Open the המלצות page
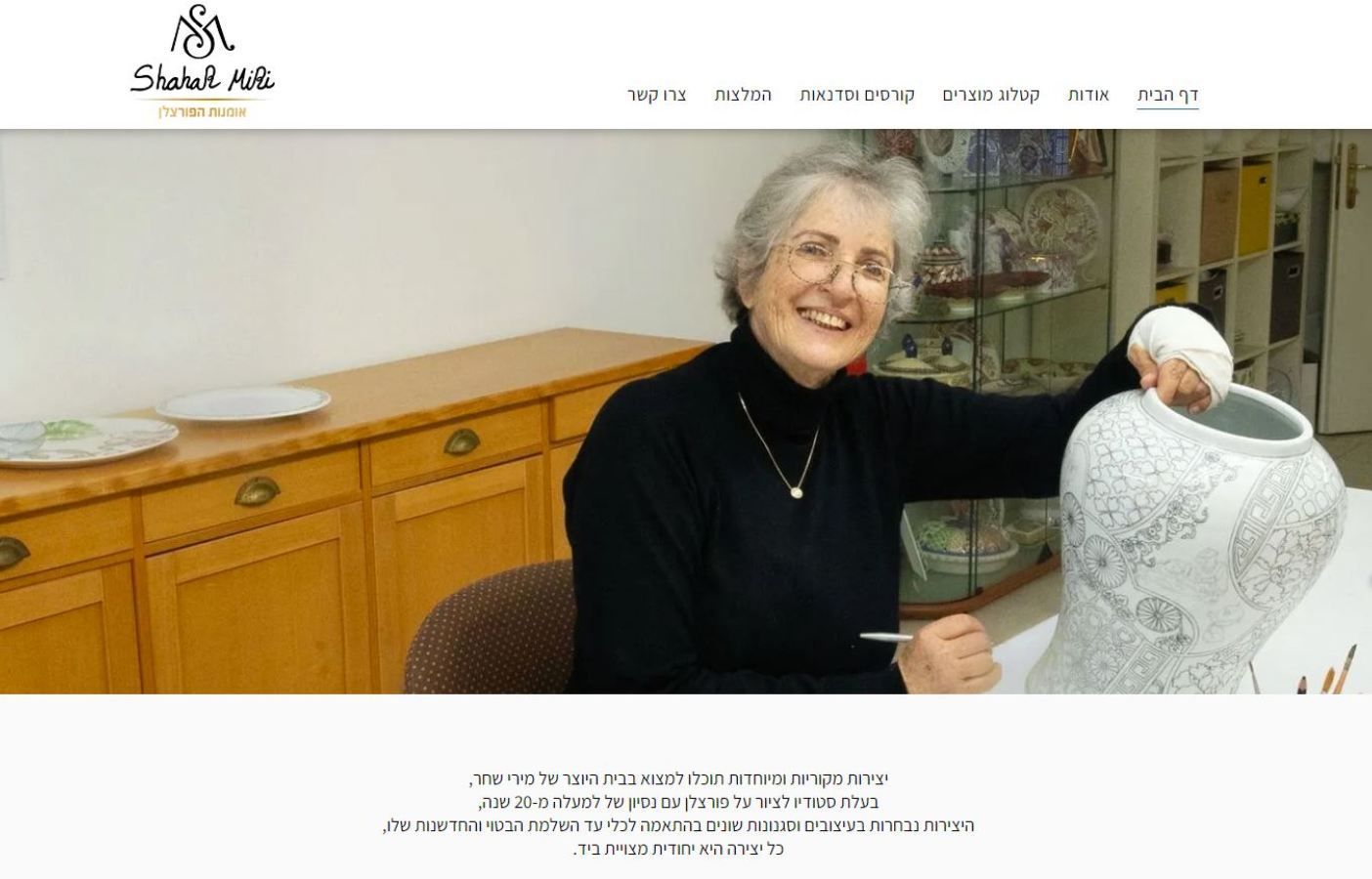This screenshot has height=879, width=1372. point(743,95)
